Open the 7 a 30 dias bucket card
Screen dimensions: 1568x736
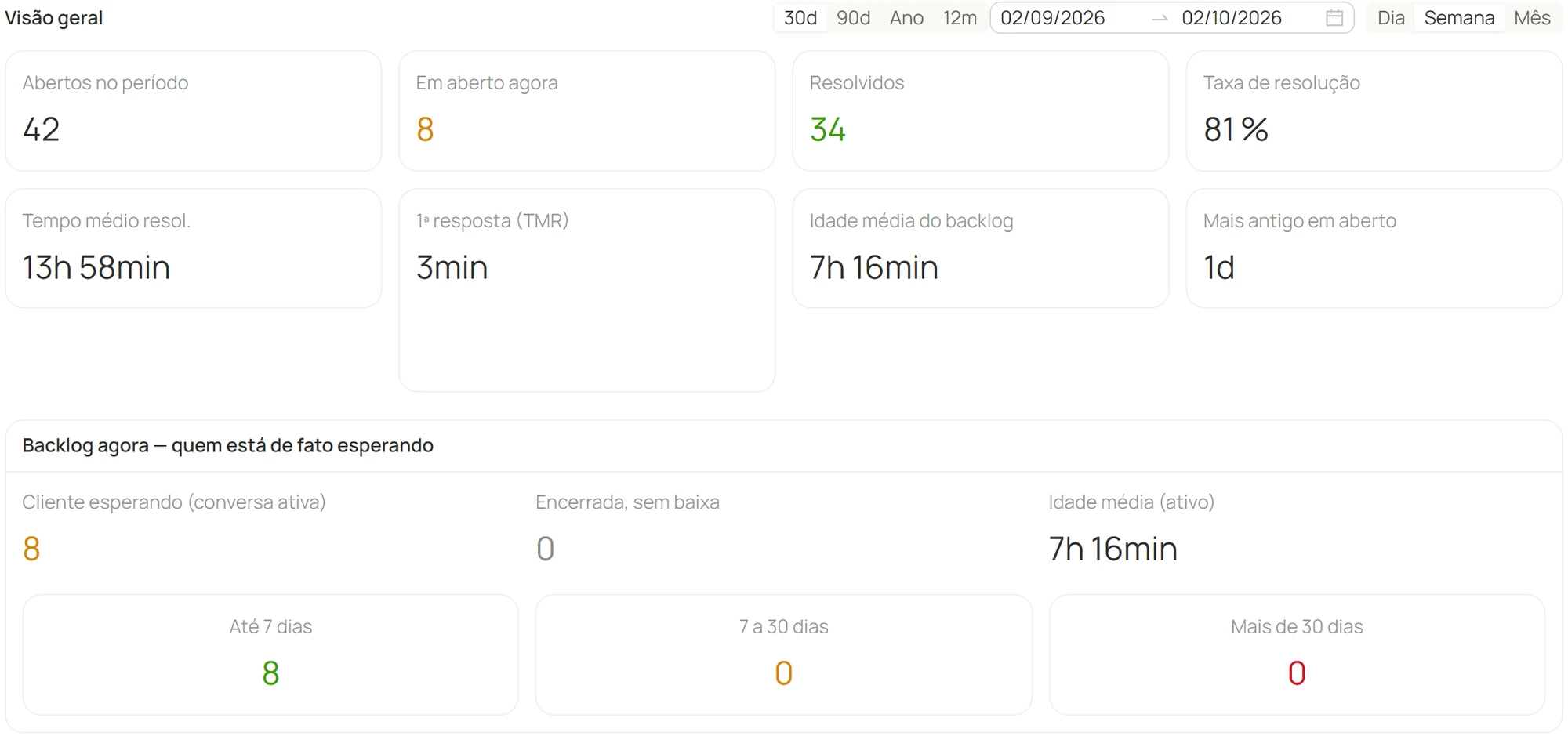tap(784, 654)
